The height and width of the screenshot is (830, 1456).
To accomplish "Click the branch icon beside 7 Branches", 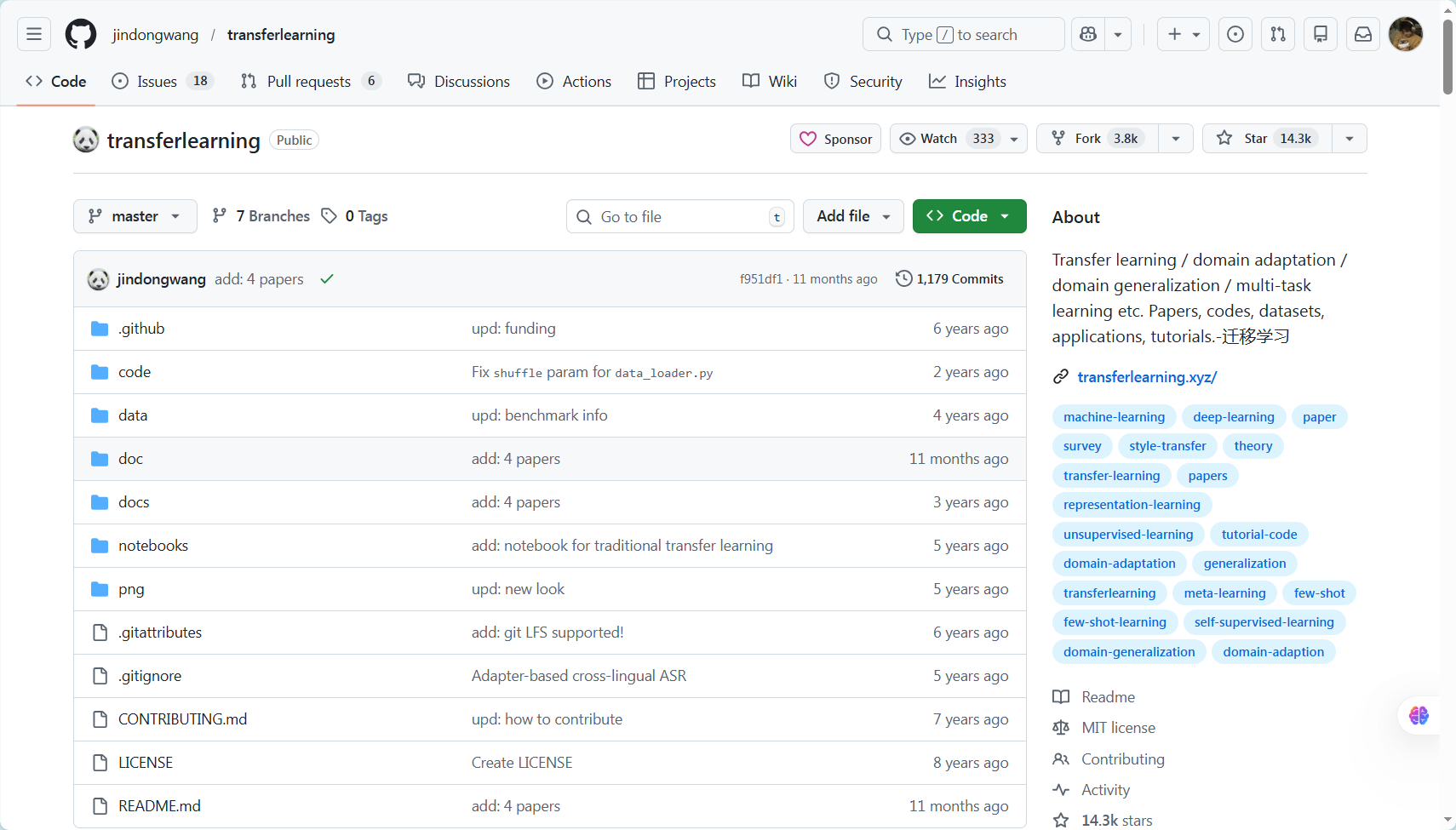I will (x=220, y=216).
